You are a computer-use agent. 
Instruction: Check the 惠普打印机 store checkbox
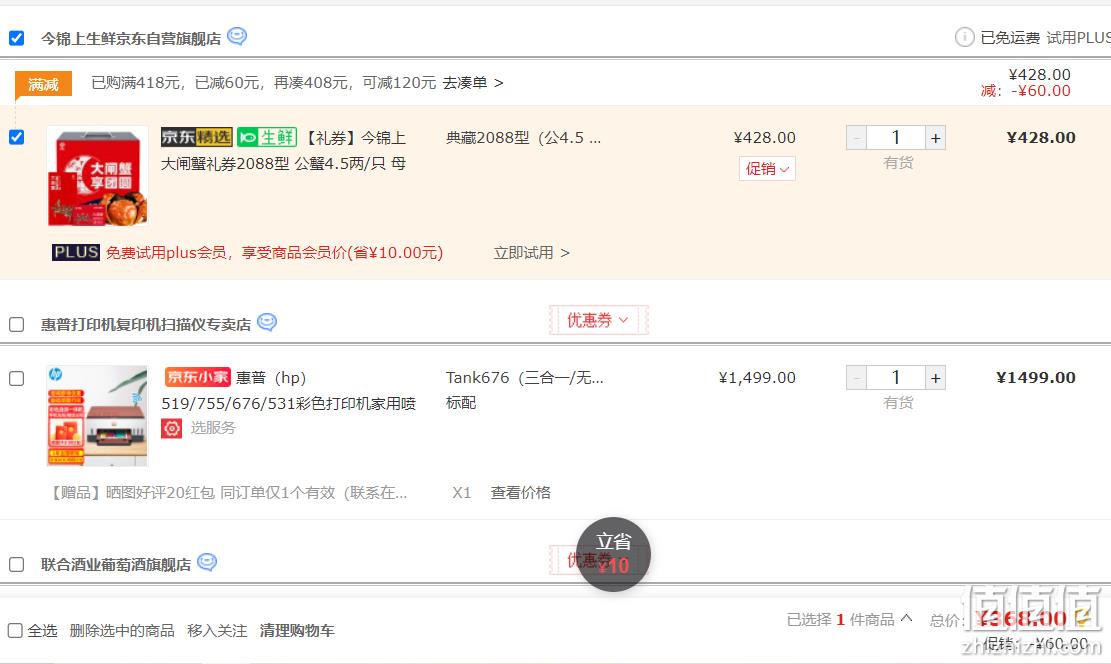pyautogui.click(x=16, y=325)
